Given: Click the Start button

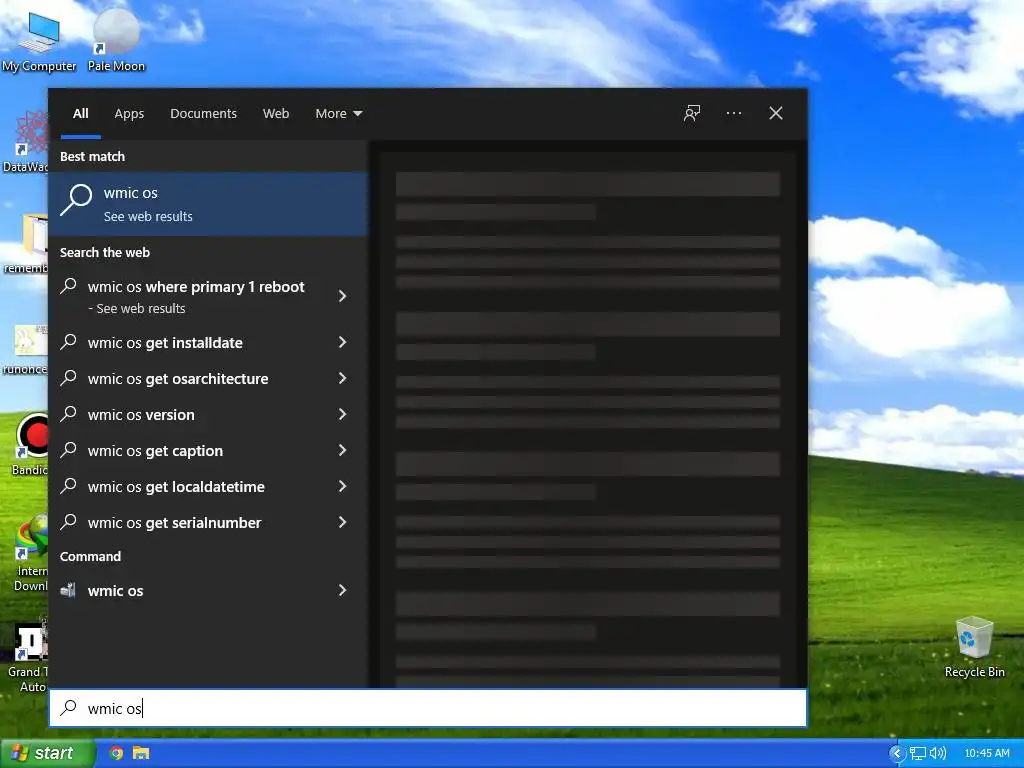Looking at the screenshot, I should 47,753.
